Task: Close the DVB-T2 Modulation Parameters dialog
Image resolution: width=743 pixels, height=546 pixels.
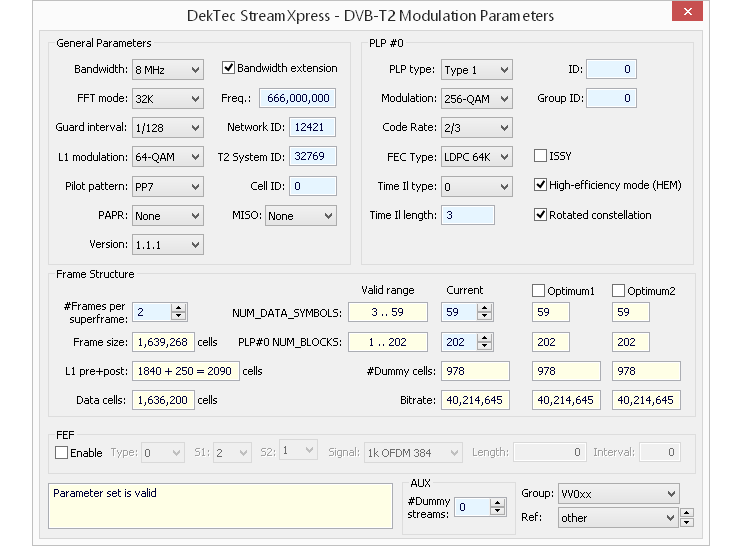Action: coord(687,11)
